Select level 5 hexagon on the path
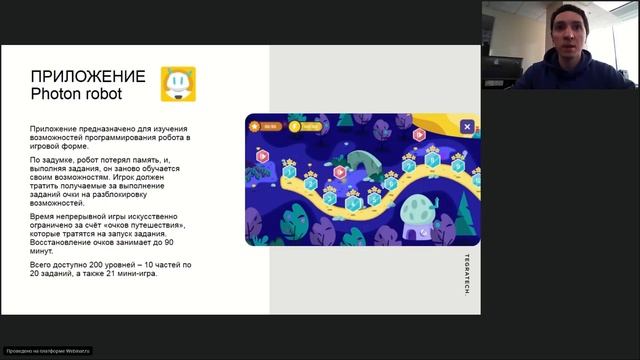 click(374, 199)
